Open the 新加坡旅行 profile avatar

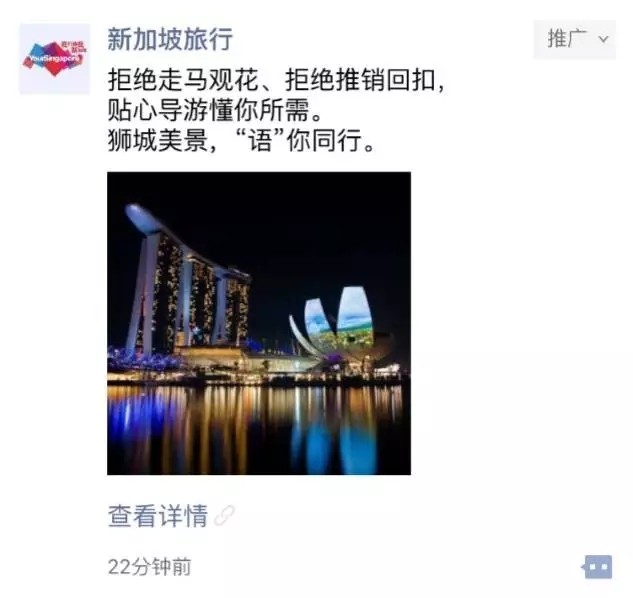(54, 59)
